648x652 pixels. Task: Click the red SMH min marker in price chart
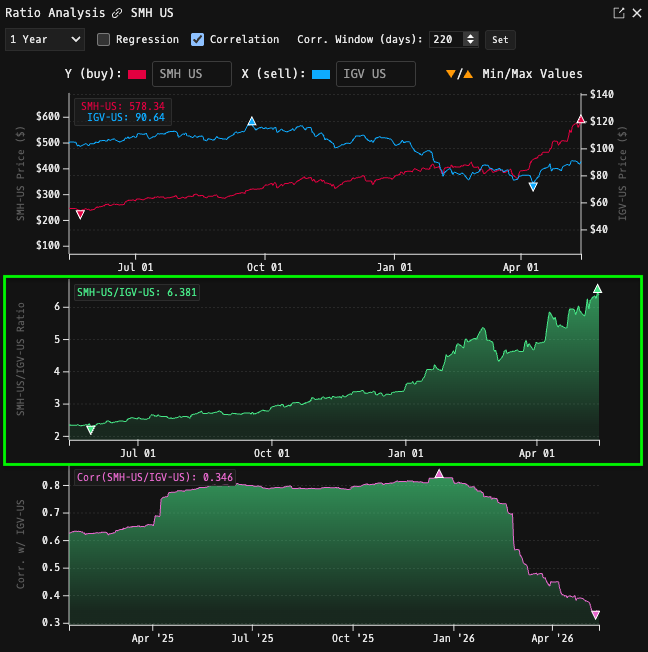(x=80, y=215)
